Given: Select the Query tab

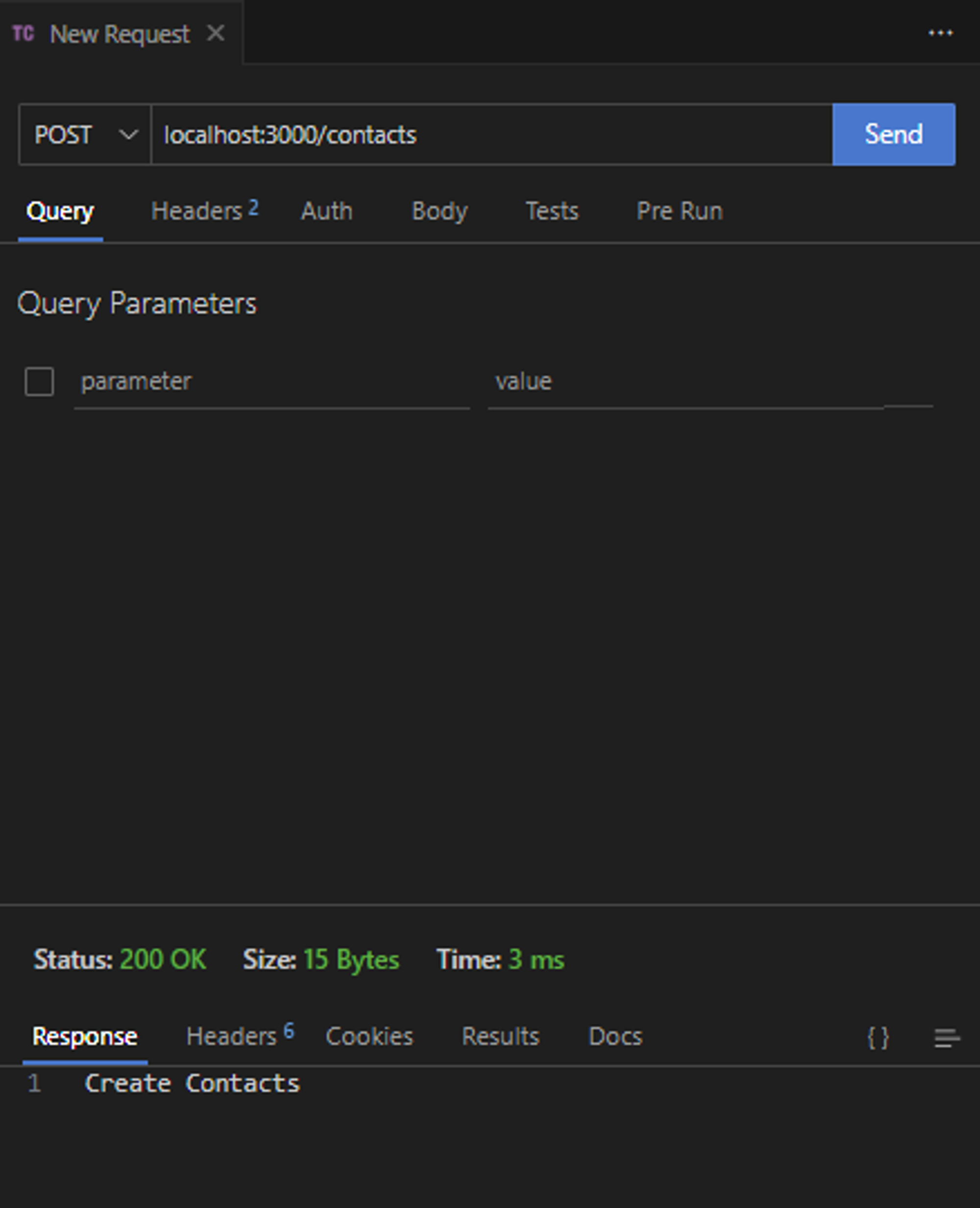Looking at the screenshot, I should point(60,212).
